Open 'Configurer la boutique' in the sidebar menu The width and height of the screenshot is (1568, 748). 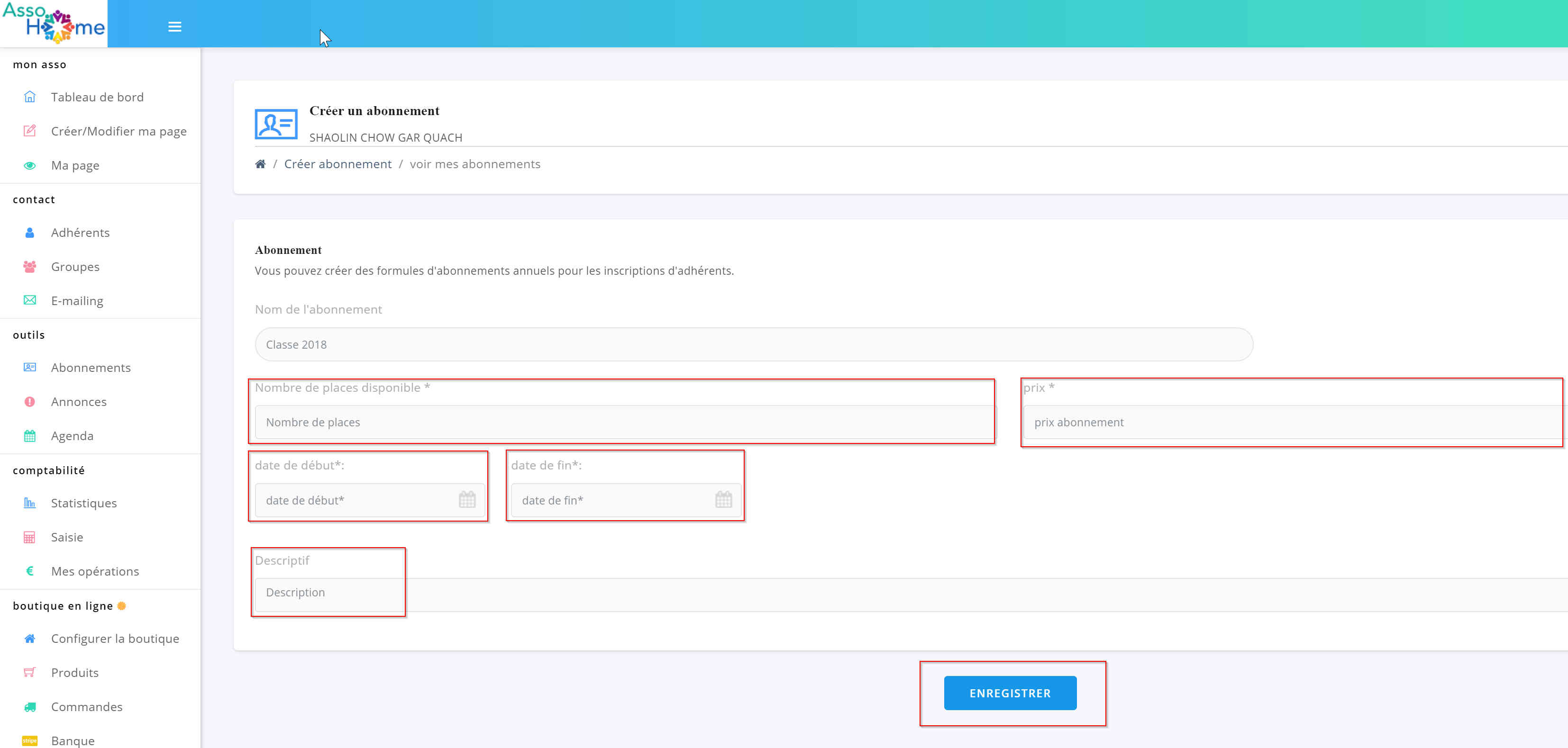pyautogui.click(x=115, y=638)
